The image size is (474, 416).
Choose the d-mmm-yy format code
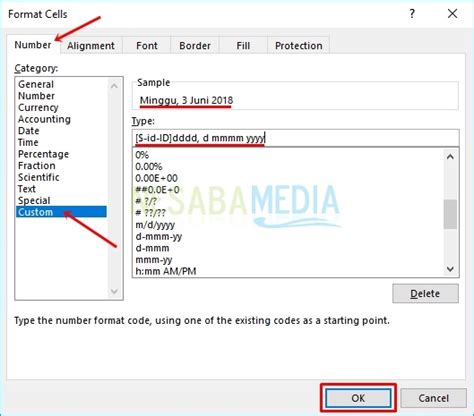pyautogui.click(x=288, y=237)
